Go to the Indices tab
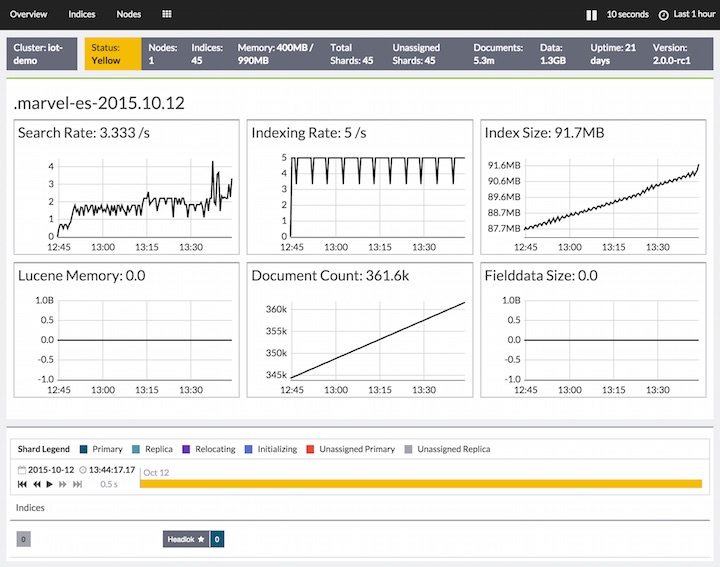 (82, 15)
